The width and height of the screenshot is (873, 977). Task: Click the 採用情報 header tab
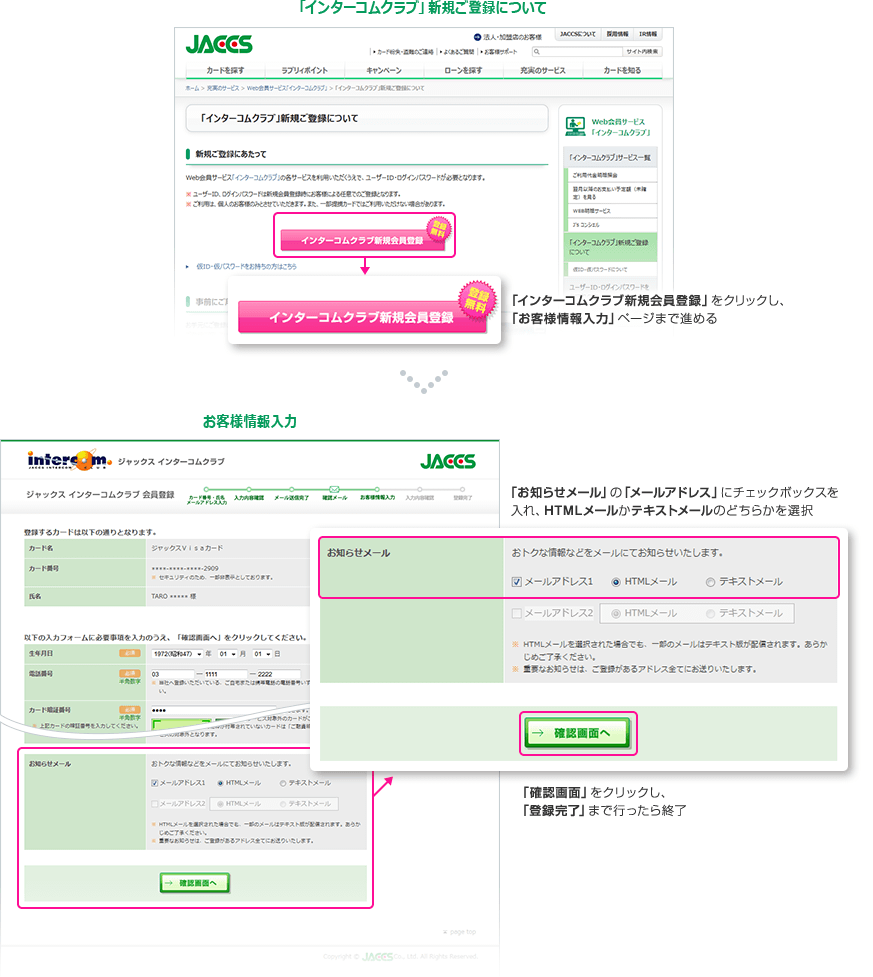tap(617, 34)
